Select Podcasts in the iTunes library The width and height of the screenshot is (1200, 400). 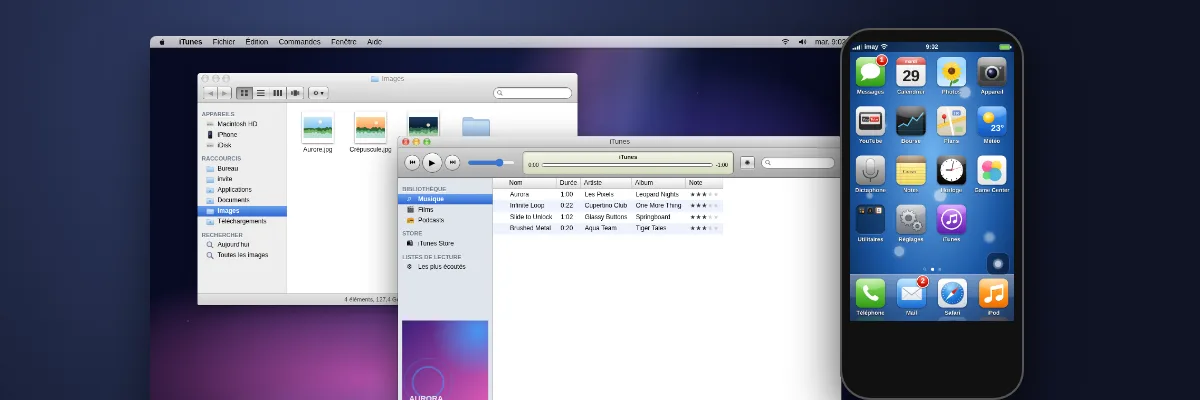click(x=446, y=220)
